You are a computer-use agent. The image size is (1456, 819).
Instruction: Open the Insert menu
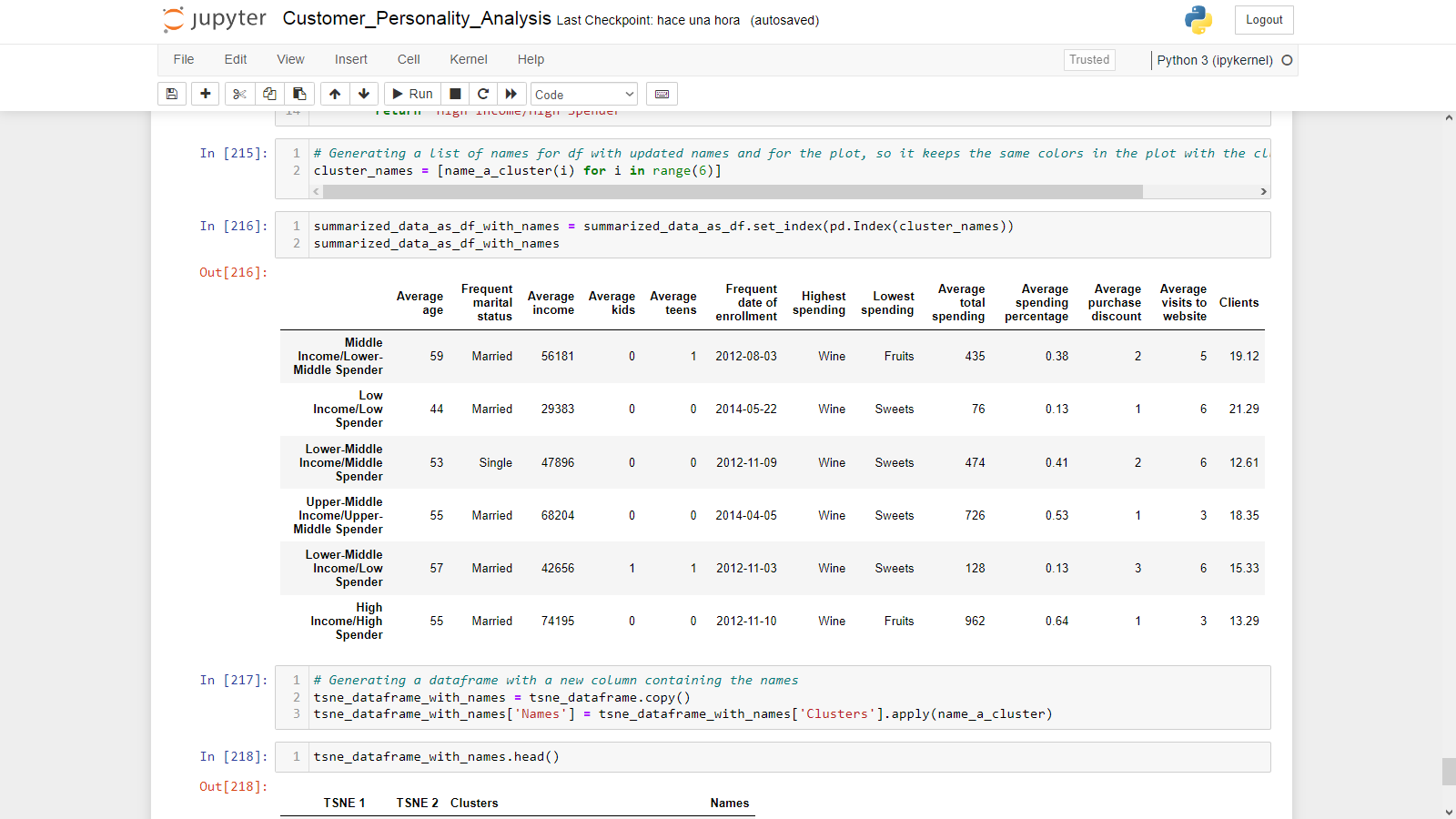350,59
